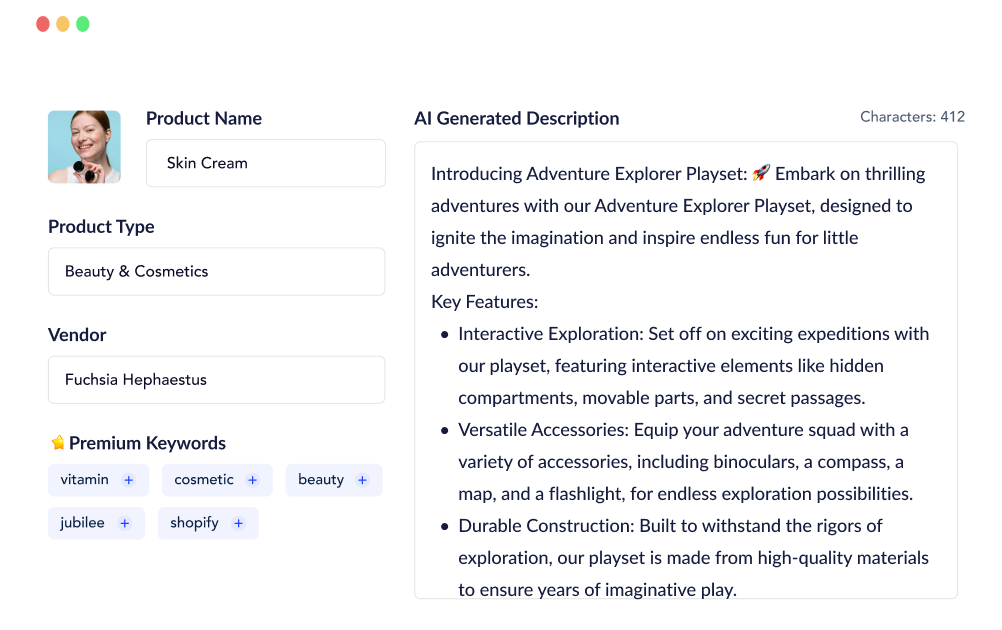Add "cosmetic" keyword using its plus icon

point(252,480)
